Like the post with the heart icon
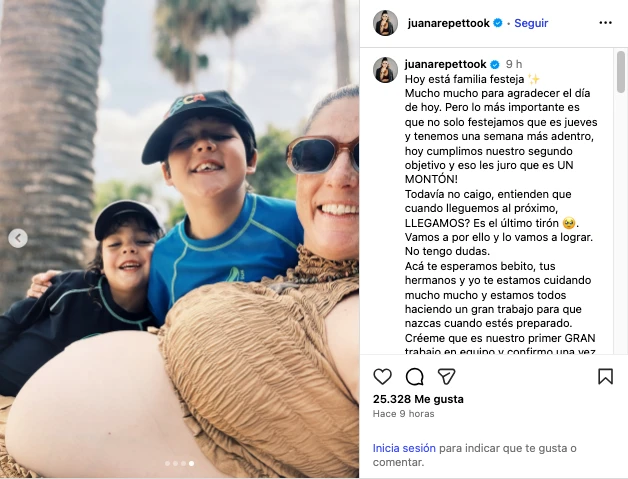 (382, 376)
